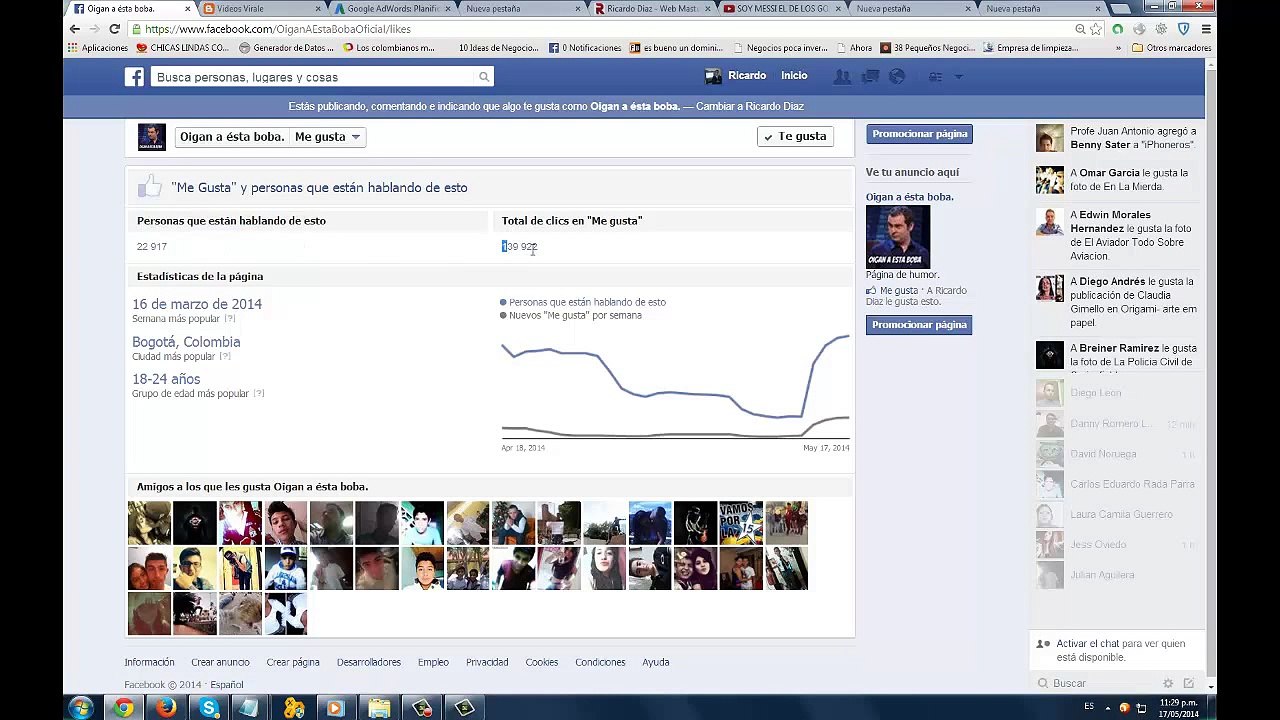Open the Privacidad footer link
The width and height of the screenshot is (1280, 720).
[487, 662]
